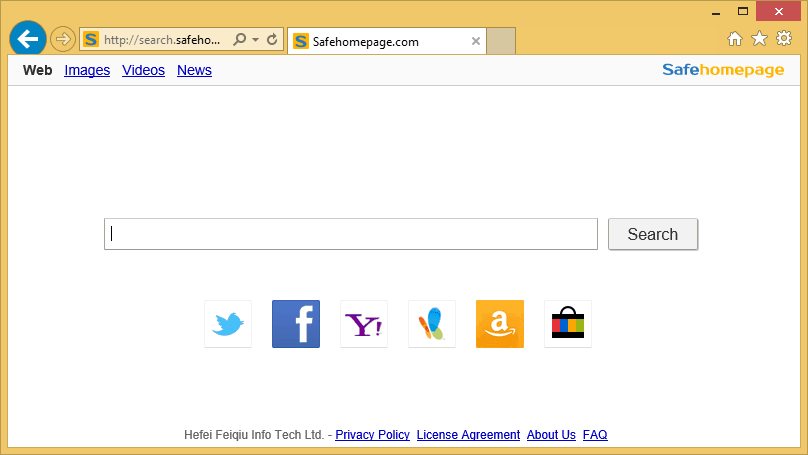The image size is (808, 455).
Task: Open the About Us link
Action: click(551, 435)
